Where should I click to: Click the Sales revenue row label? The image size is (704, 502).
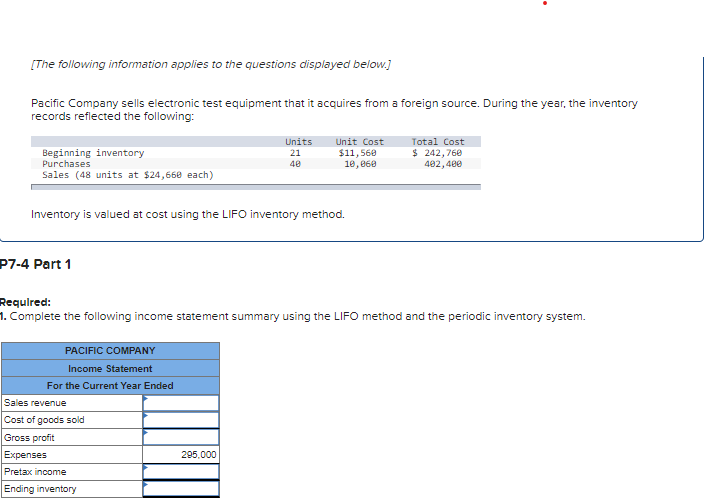pyautogui.click(x=35, y=403)
